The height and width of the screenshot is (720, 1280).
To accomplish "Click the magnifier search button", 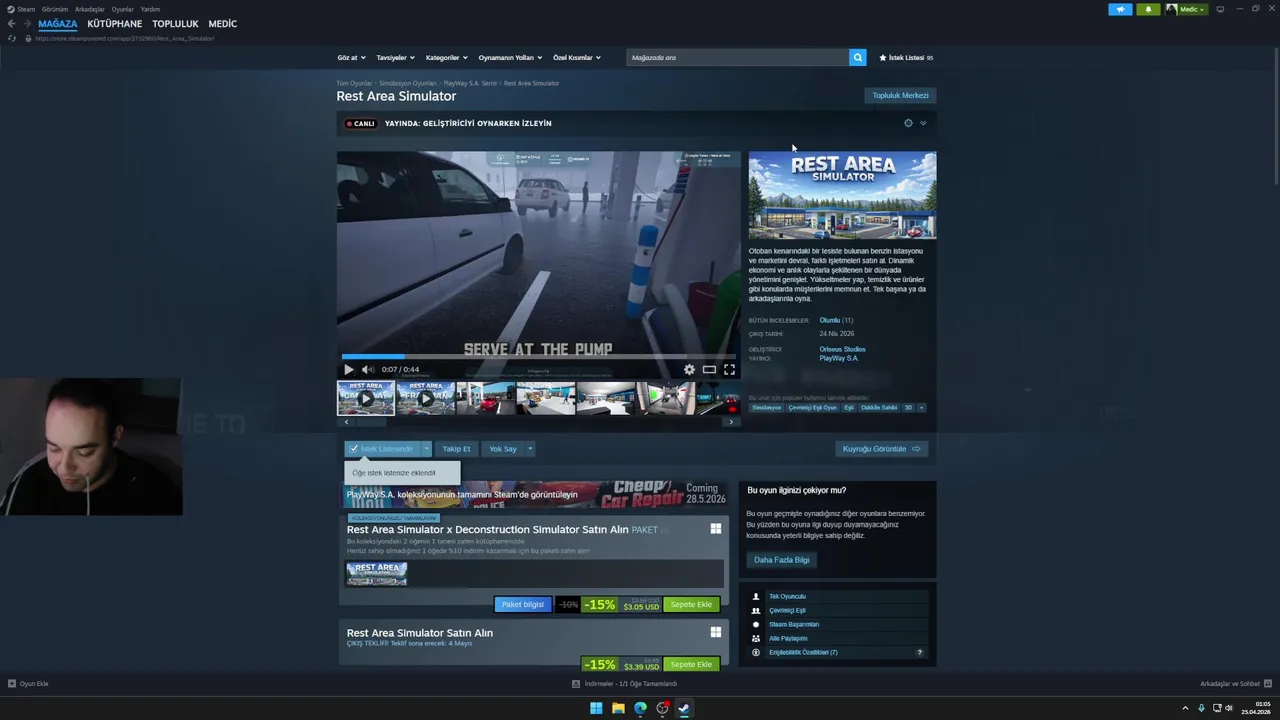I will click(857, 57).
